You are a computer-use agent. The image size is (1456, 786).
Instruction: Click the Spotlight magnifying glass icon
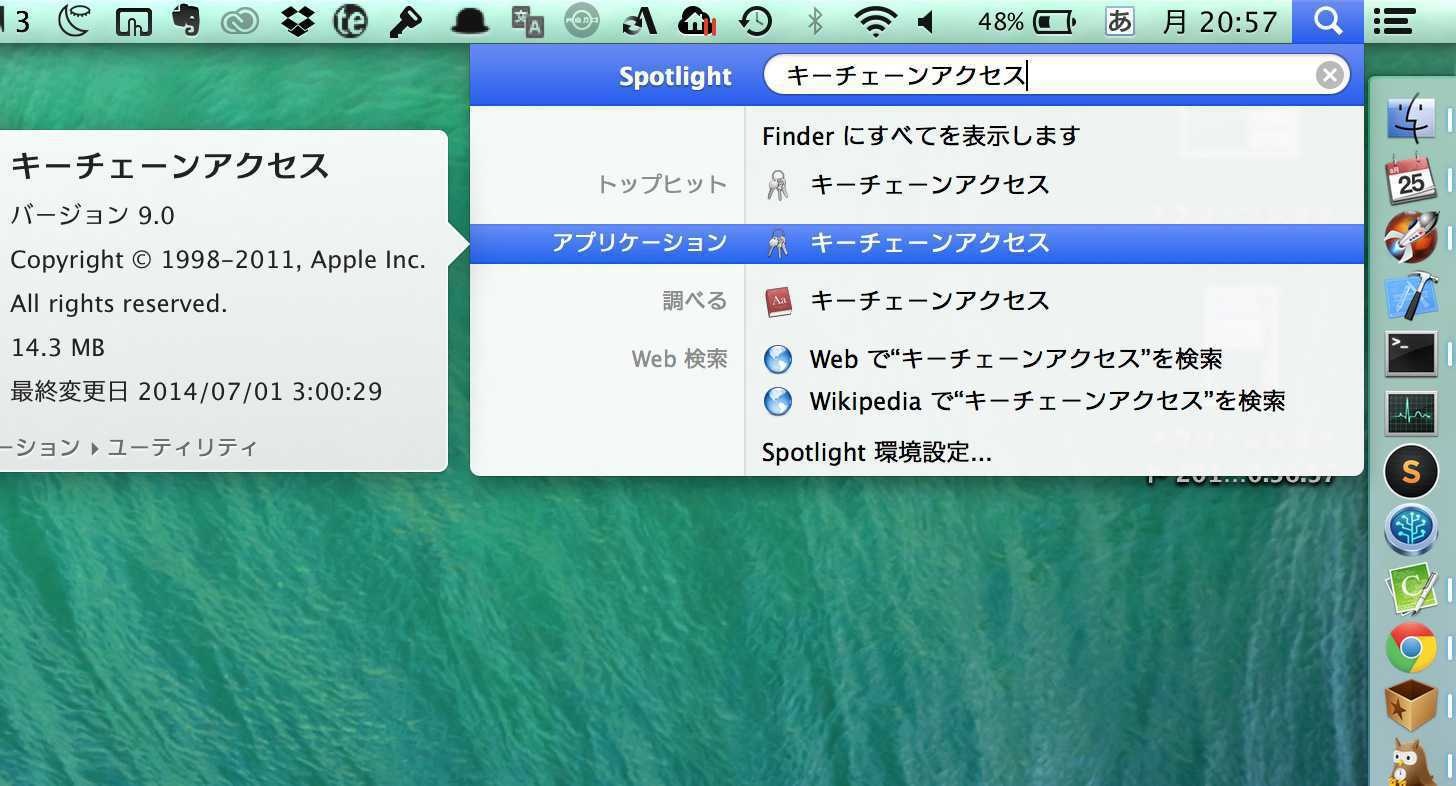pyautogui.click(x=1327, y=21)
